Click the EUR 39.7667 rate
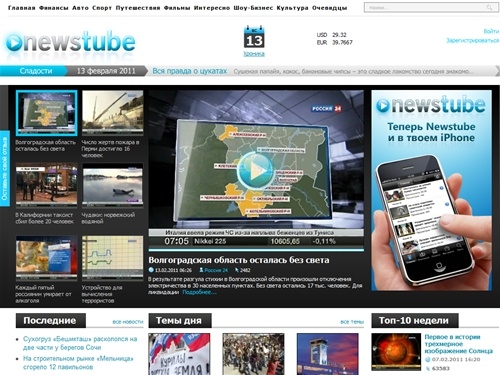Viewport: 500px width, 375px height. (334, 42)
